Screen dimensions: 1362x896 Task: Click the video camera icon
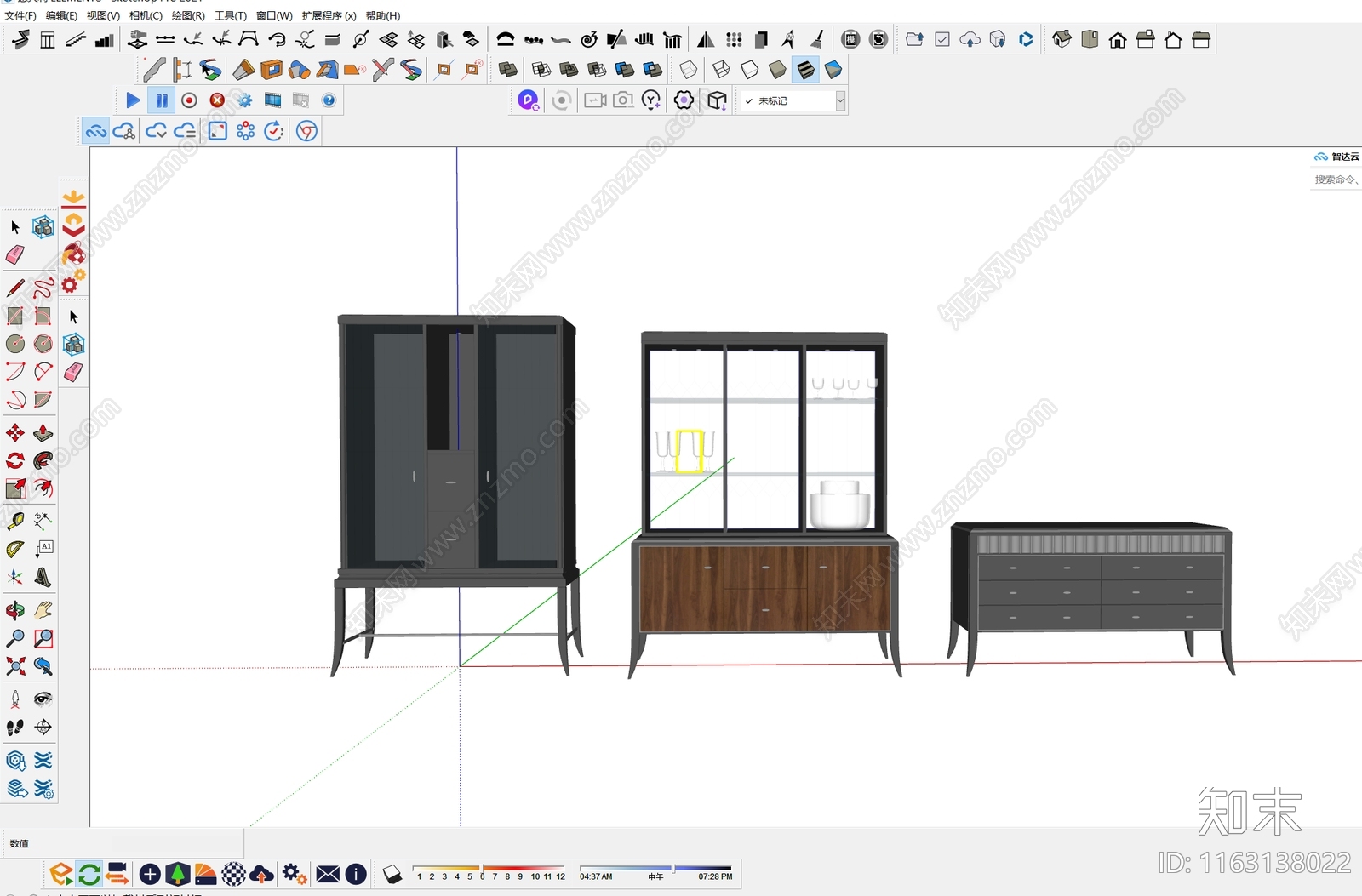pyautogui.click(x=595, y=100)
